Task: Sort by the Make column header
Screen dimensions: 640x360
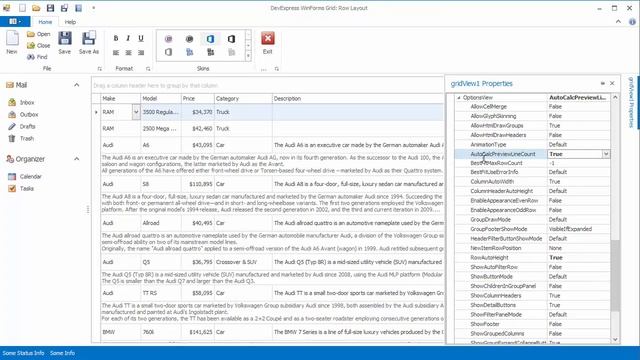Action: pyautogui.click(x=120, y=99)
